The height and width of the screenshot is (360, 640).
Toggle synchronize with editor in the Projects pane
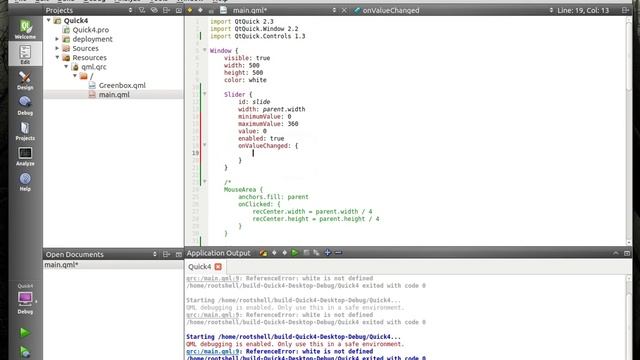point(154,10)
